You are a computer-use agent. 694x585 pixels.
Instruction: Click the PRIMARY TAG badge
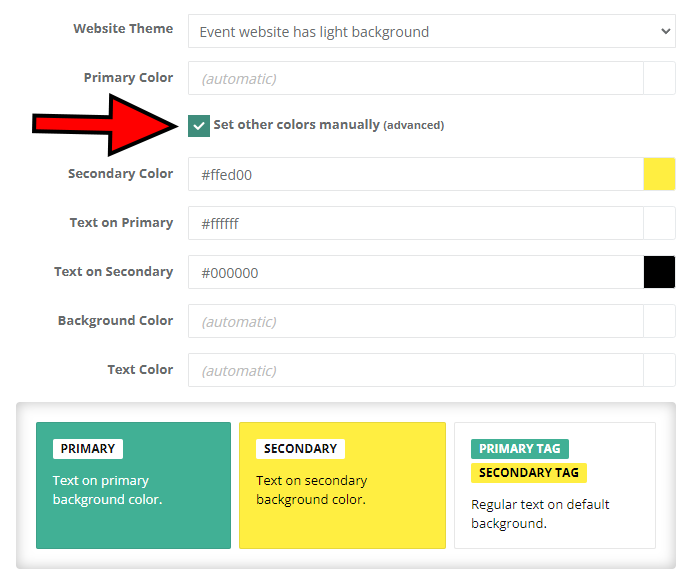tap(520, 449)
